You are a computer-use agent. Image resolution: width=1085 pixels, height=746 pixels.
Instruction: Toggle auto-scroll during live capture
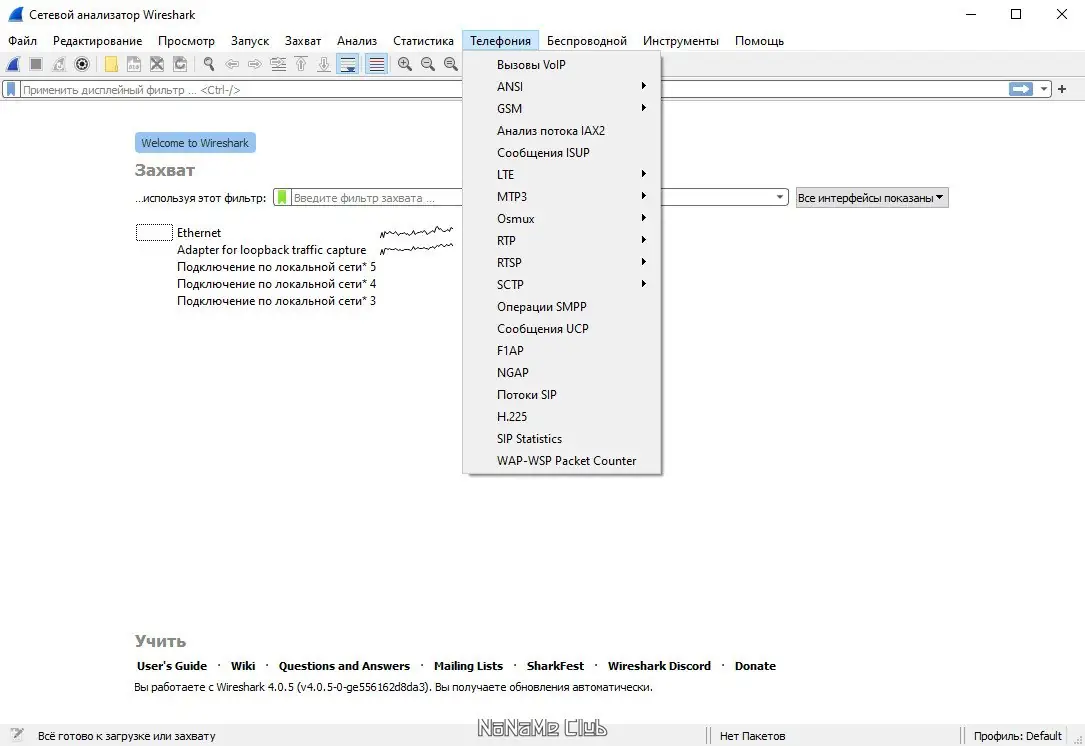coord(347,64)
